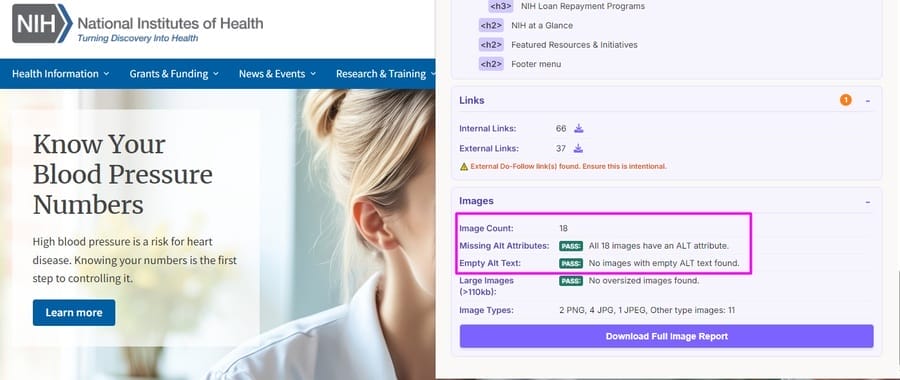Click the No oversized images found text

coord(644,281)
